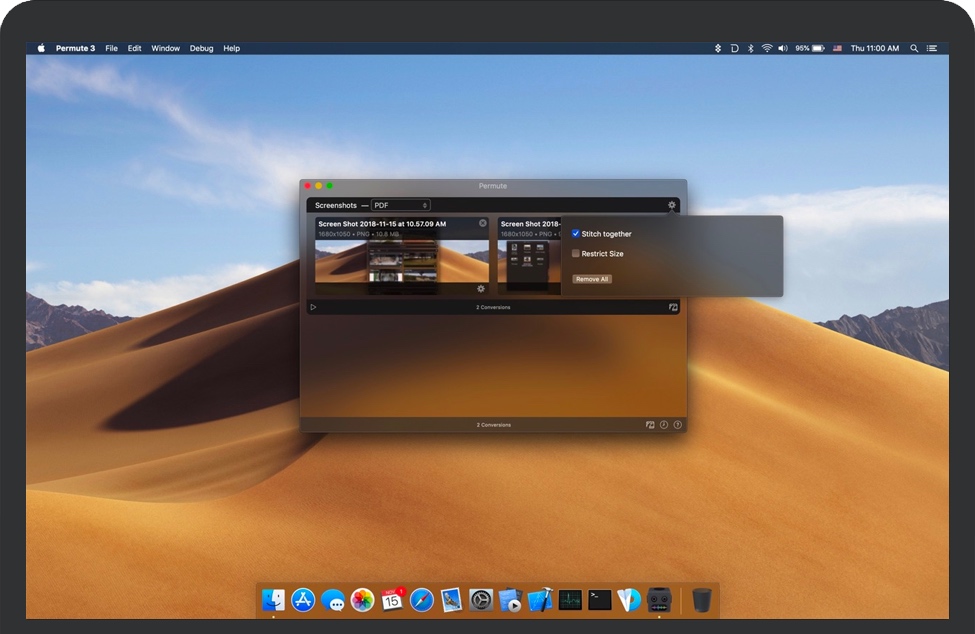Screen dimensions: 975x634
Task: Open settings gear on first screenshot thumbnail
Action: tap(481, 289)
